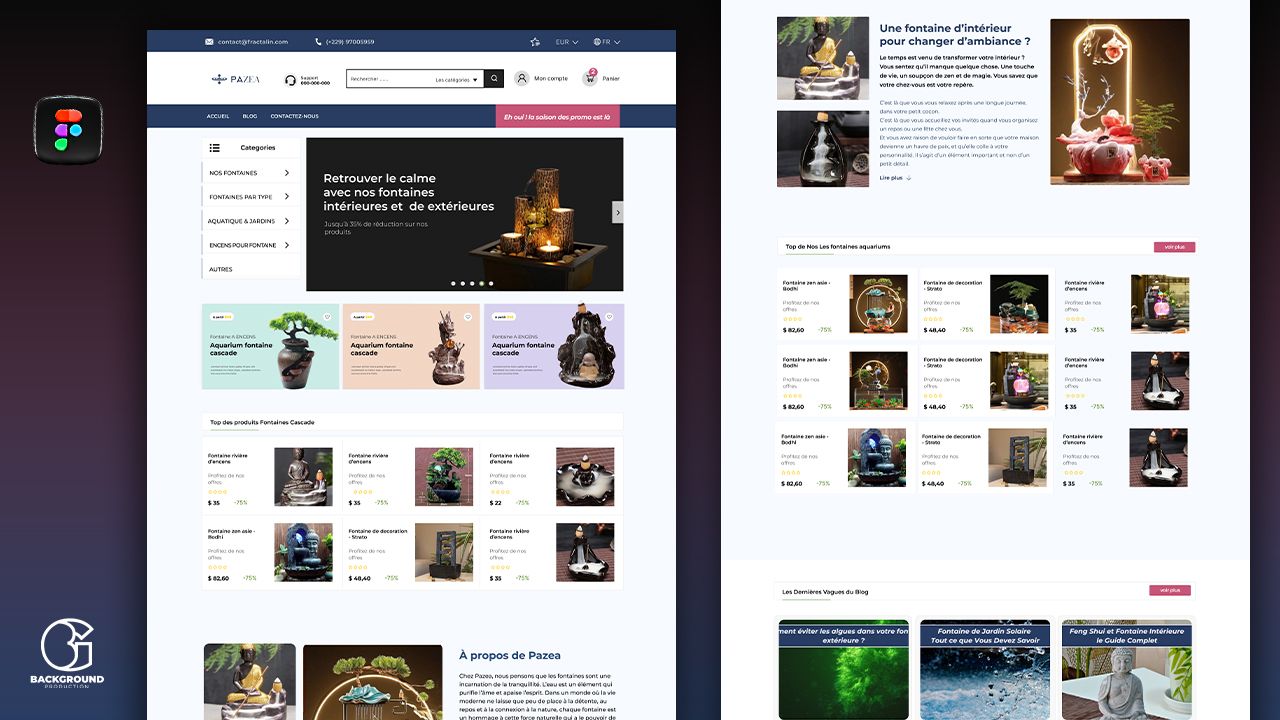Open the EUR currency dropdown

[x=567, y=42]
